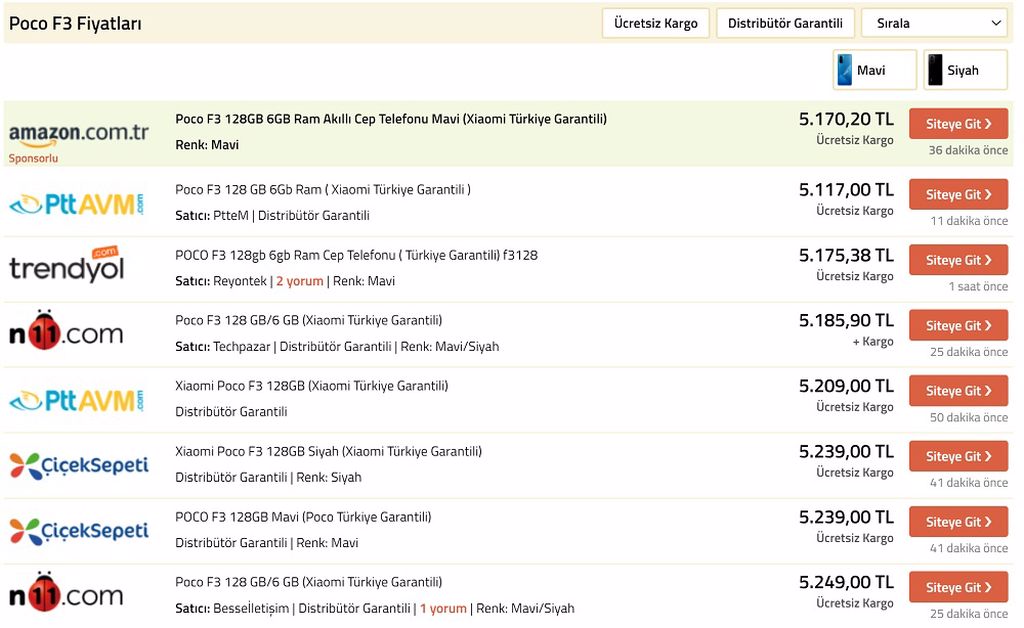Select the Siyah color option

pyautogui.click(x=965, y=70)
